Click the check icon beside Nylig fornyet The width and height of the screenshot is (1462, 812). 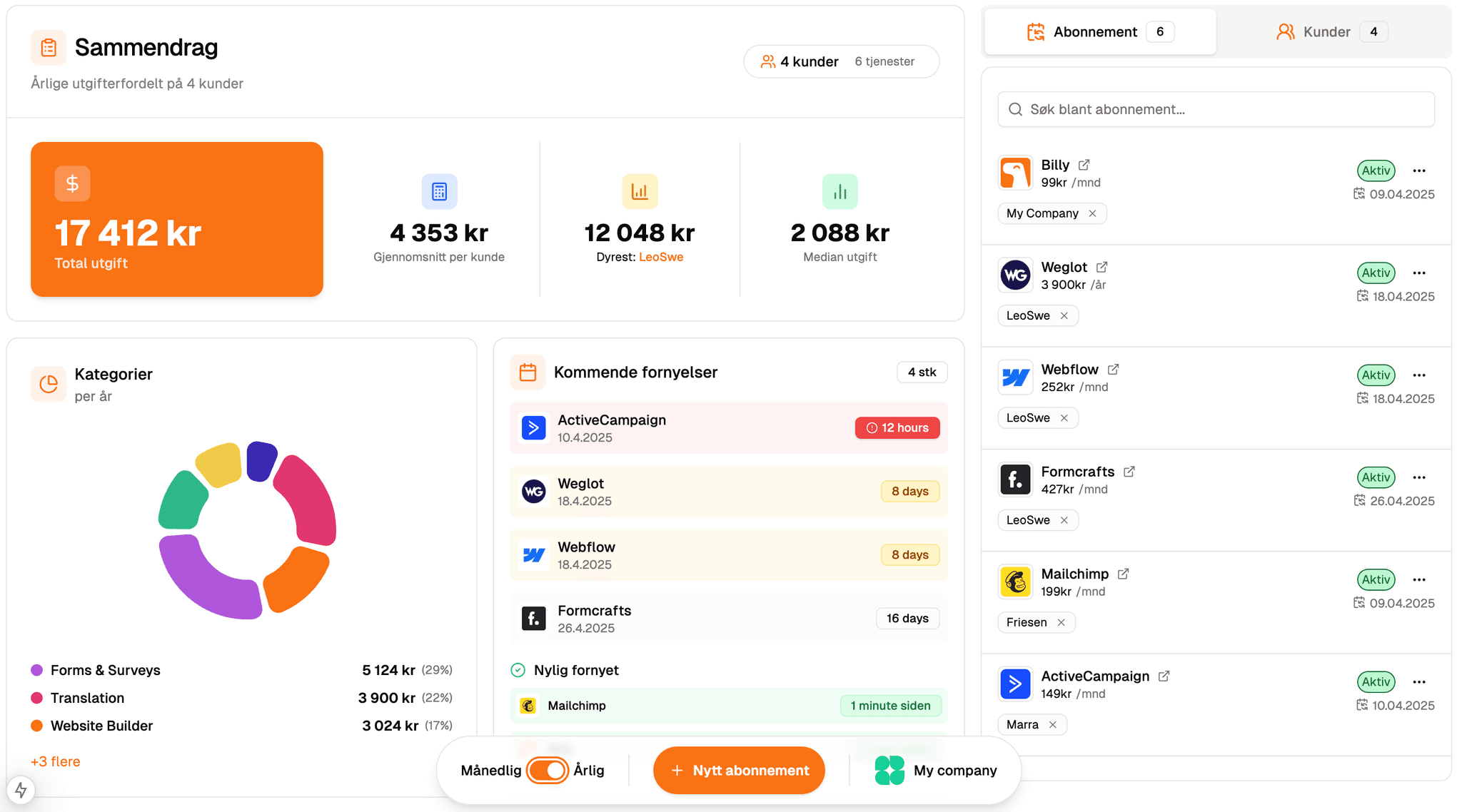coord(518,670)
